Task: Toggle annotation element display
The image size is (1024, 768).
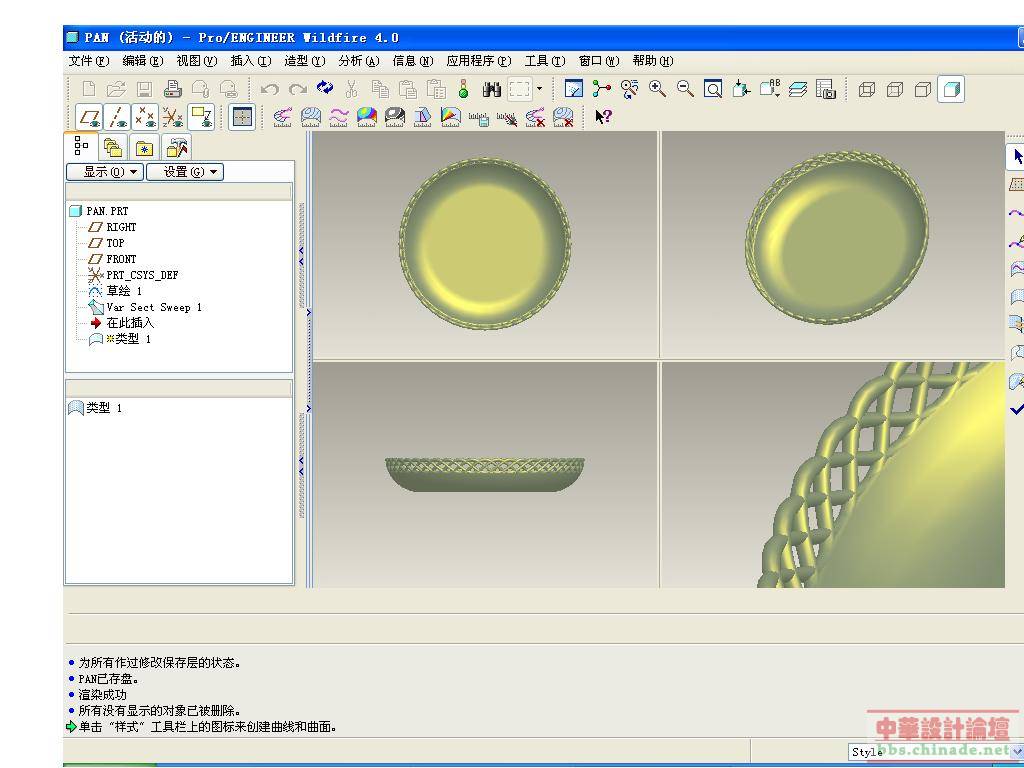Action: pos(201,117)
